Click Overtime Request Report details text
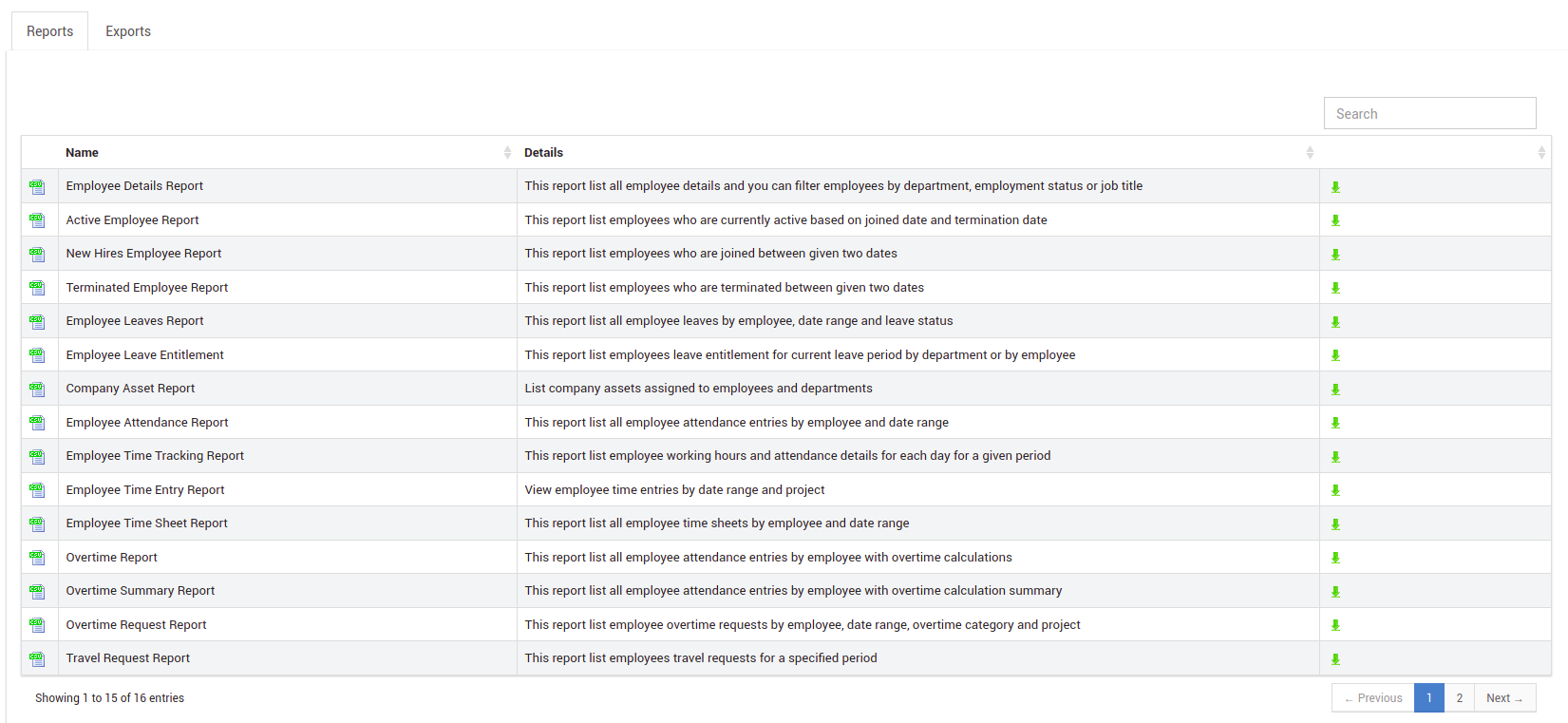 [803, 625]
